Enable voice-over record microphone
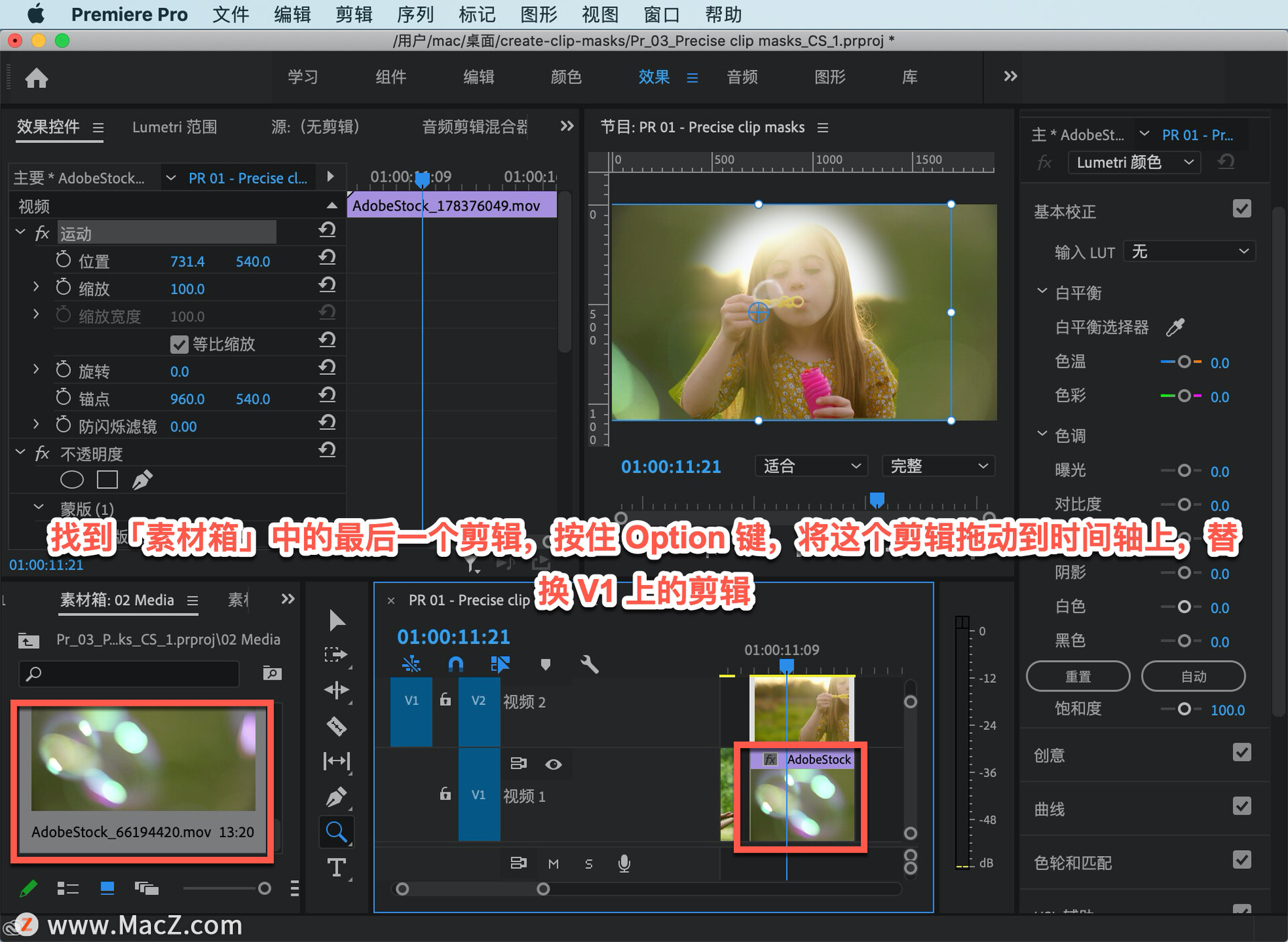 pos(624,863)
